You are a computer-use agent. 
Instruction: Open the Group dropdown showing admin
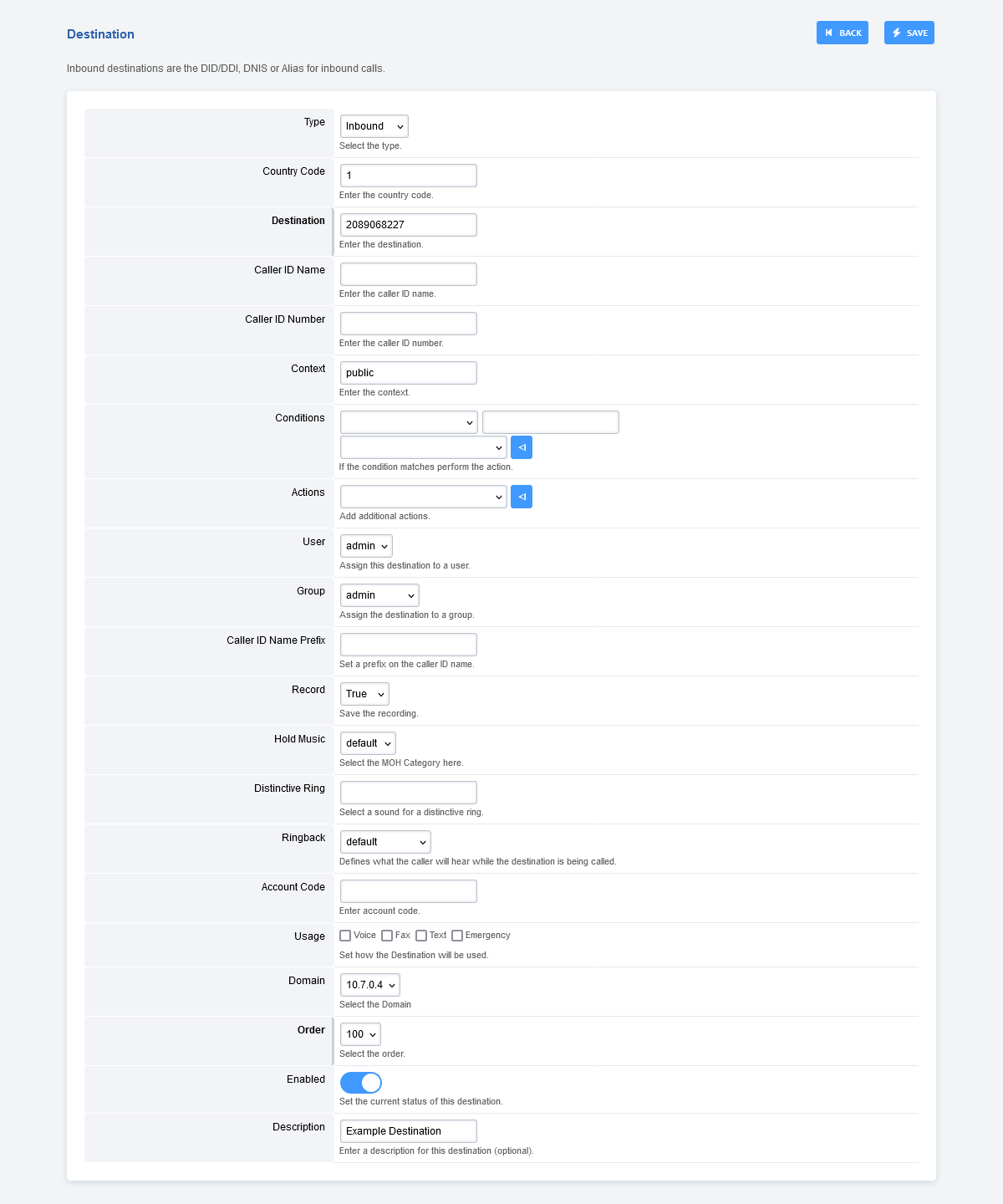click(379, 594)
